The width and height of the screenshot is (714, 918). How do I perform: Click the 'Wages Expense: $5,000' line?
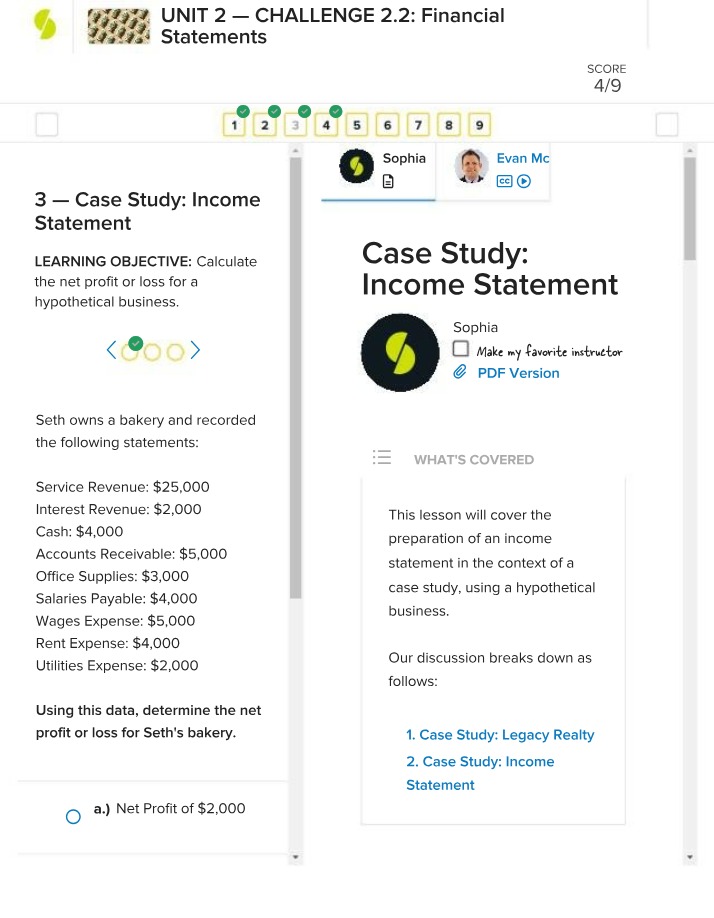click(115, 621)
